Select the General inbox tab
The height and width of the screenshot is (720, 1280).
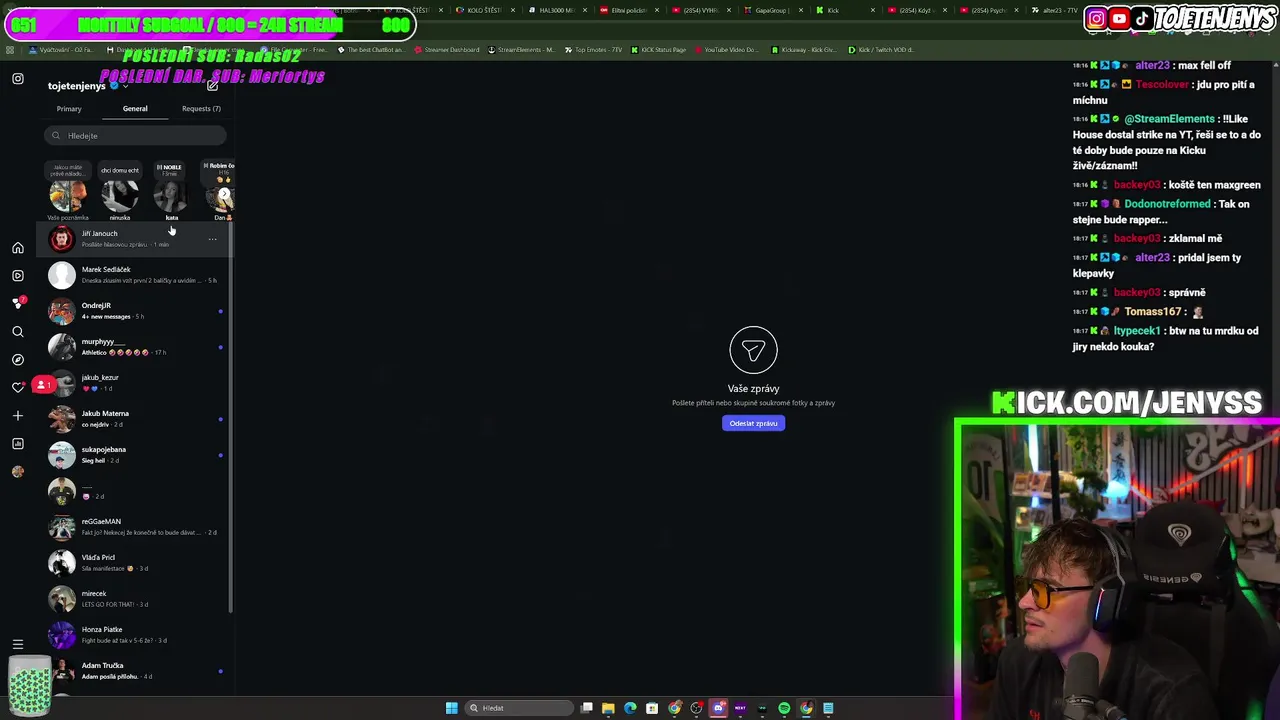tap(135, 108)
